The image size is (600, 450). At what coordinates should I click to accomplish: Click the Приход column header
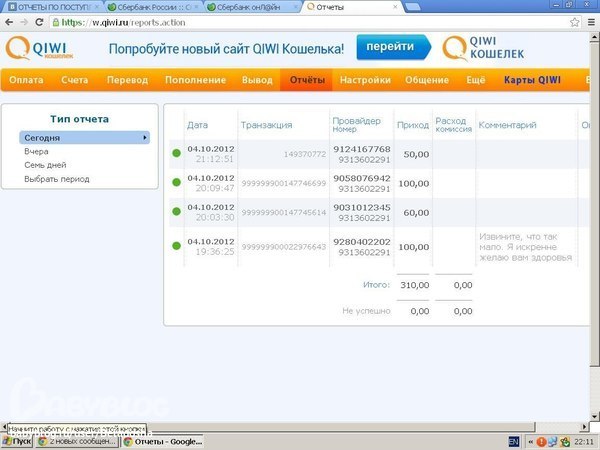[413, 125]
